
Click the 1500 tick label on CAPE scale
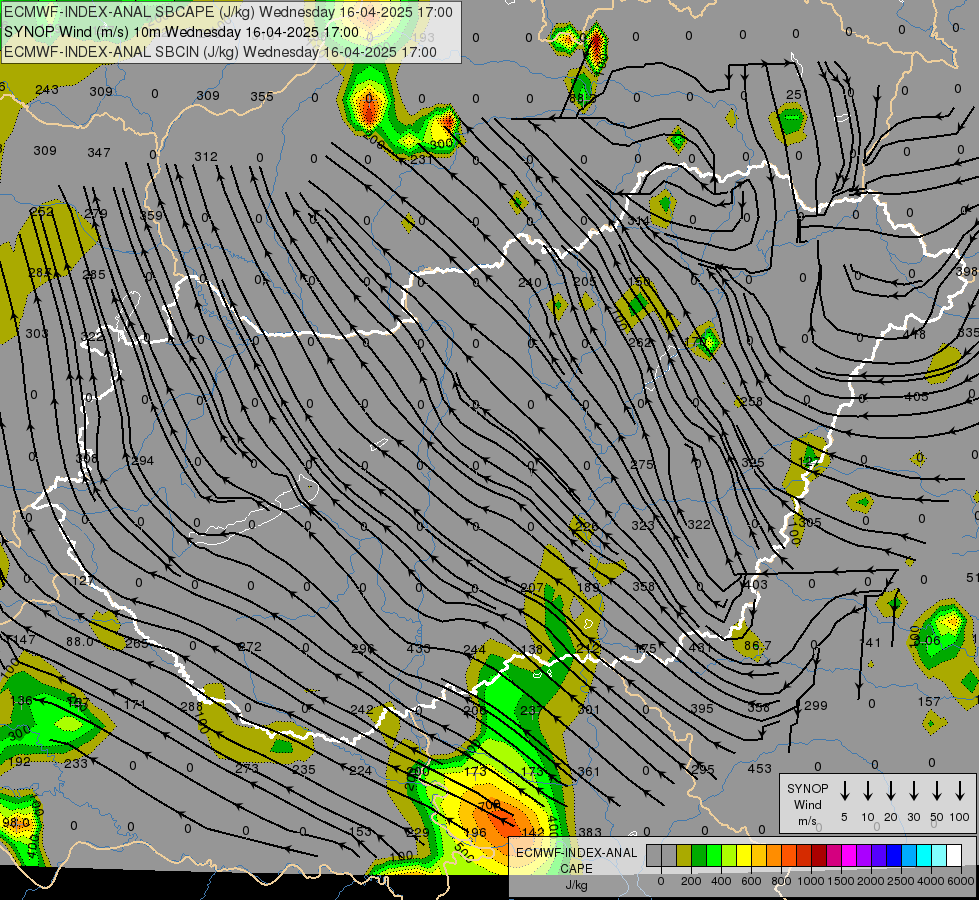[x=841, y=881]
